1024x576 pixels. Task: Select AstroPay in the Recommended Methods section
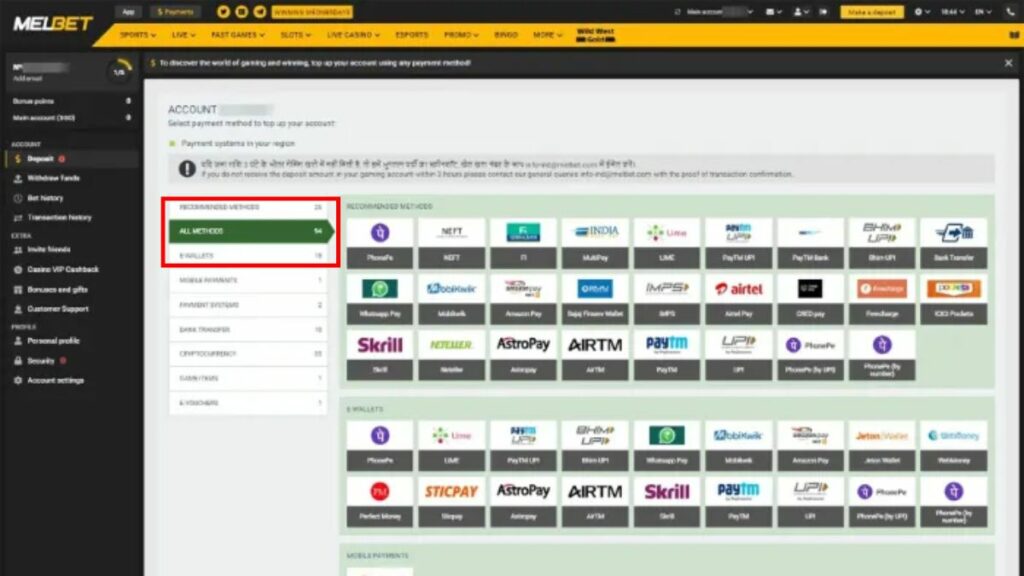point(523,355)
